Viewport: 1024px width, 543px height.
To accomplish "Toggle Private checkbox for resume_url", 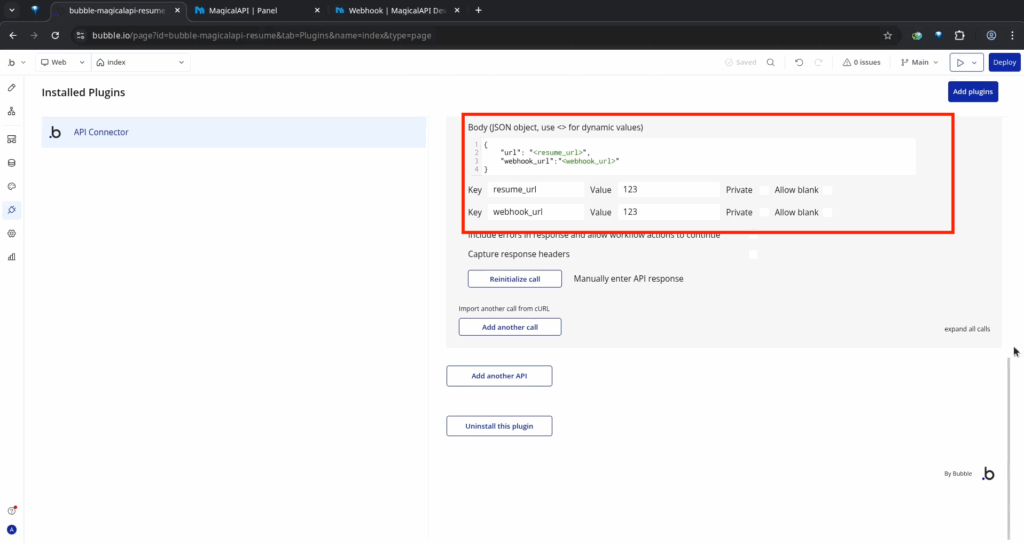I will pos(763,190).
